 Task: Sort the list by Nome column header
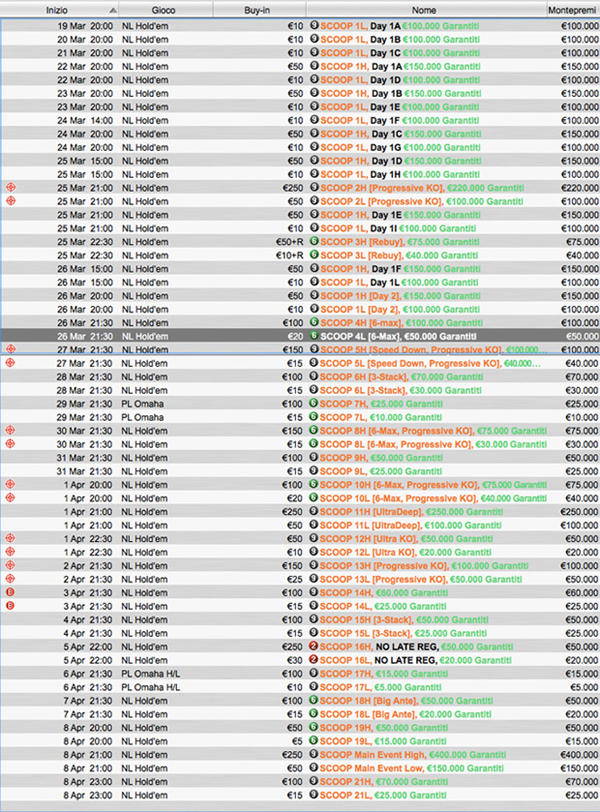coord(427,10)
